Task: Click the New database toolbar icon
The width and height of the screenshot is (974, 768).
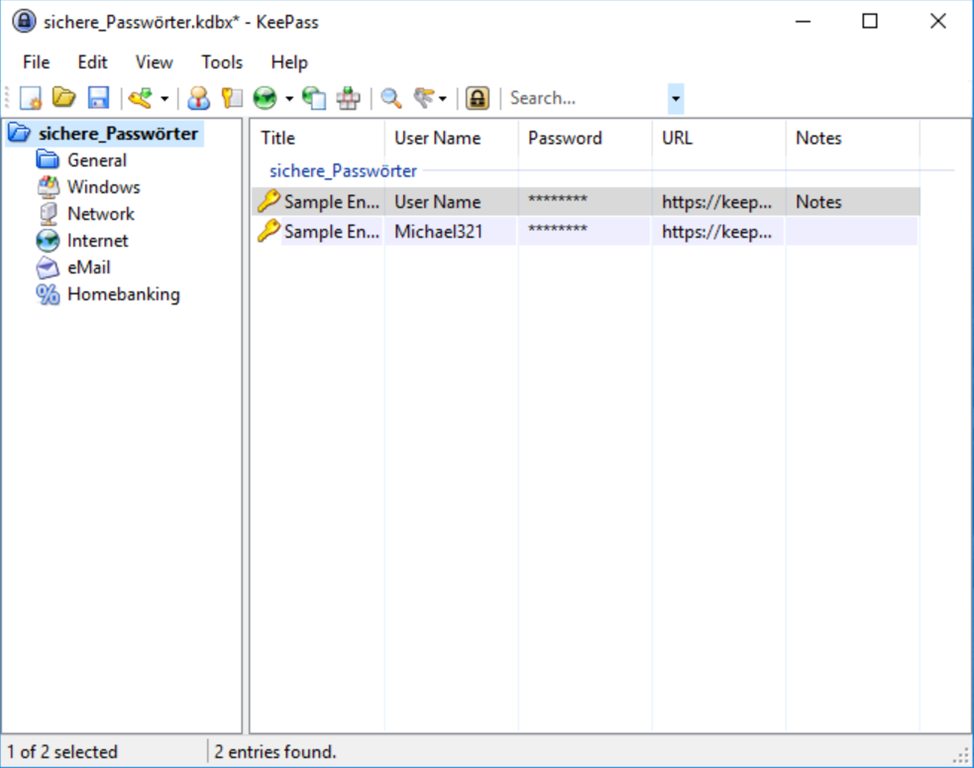Action: pyautogui.click(x=31, y=98)
